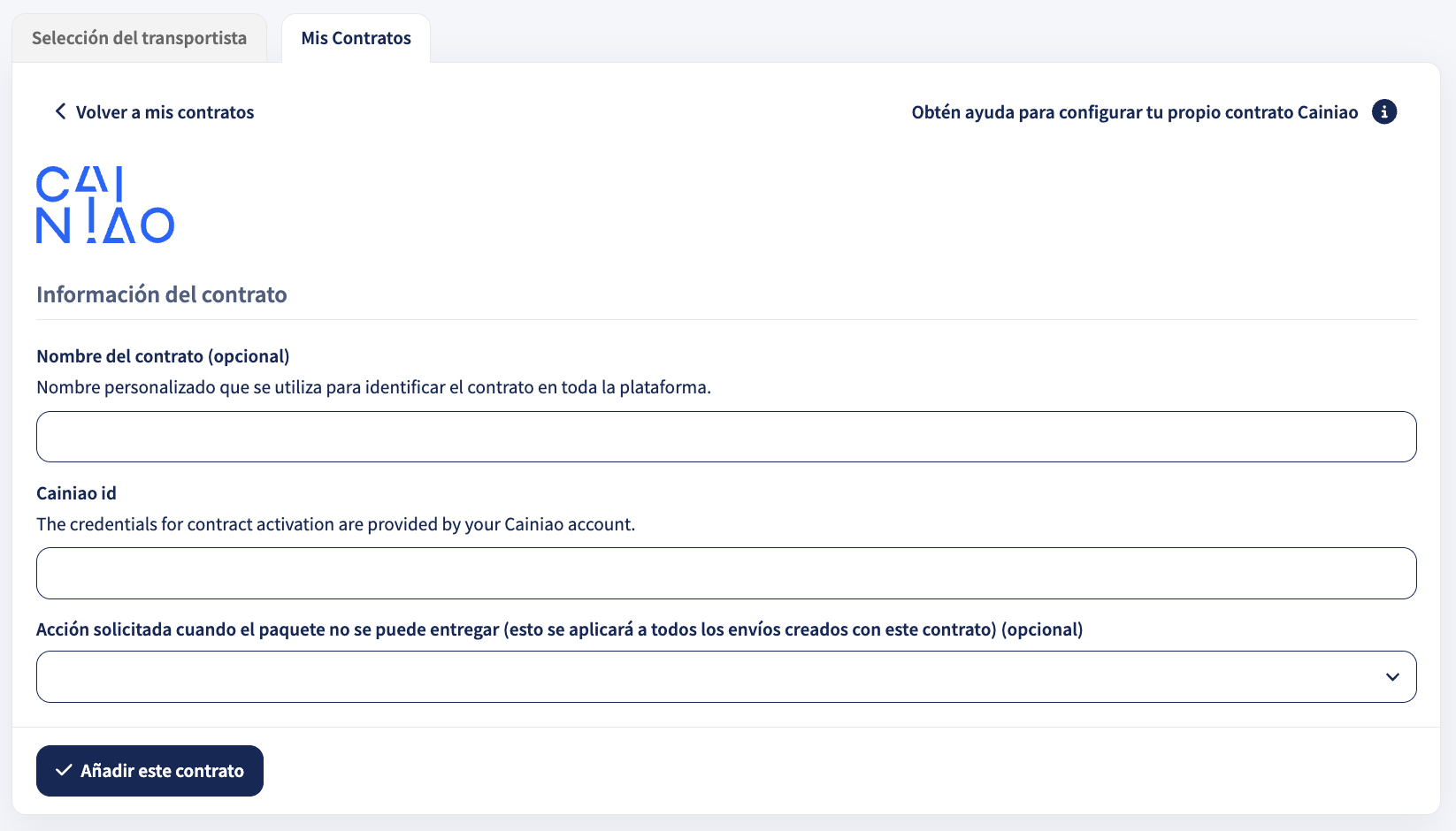Click the Cainiao id field label

coord(76,493)
